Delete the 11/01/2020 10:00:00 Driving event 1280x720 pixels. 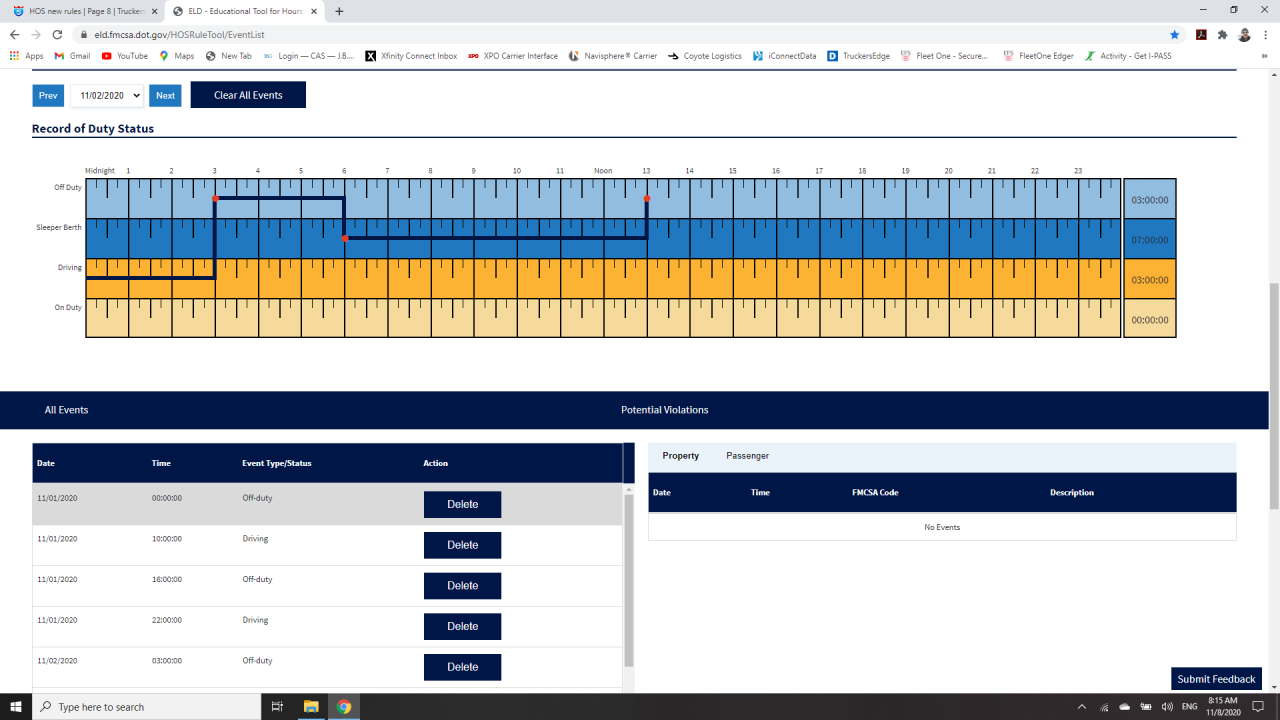pyautogui.click(x=462, y=545)
